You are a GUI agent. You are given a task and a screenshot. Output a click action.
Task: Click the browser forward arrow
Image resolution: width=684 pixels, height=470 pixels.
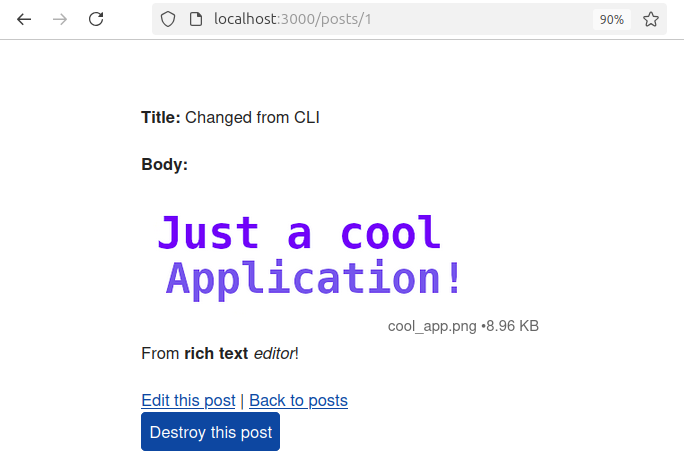[x=60, y=19]
